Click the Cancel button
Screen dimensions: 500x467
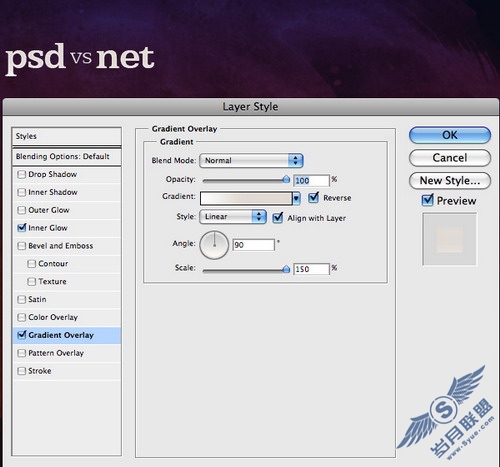pos(450,158)
